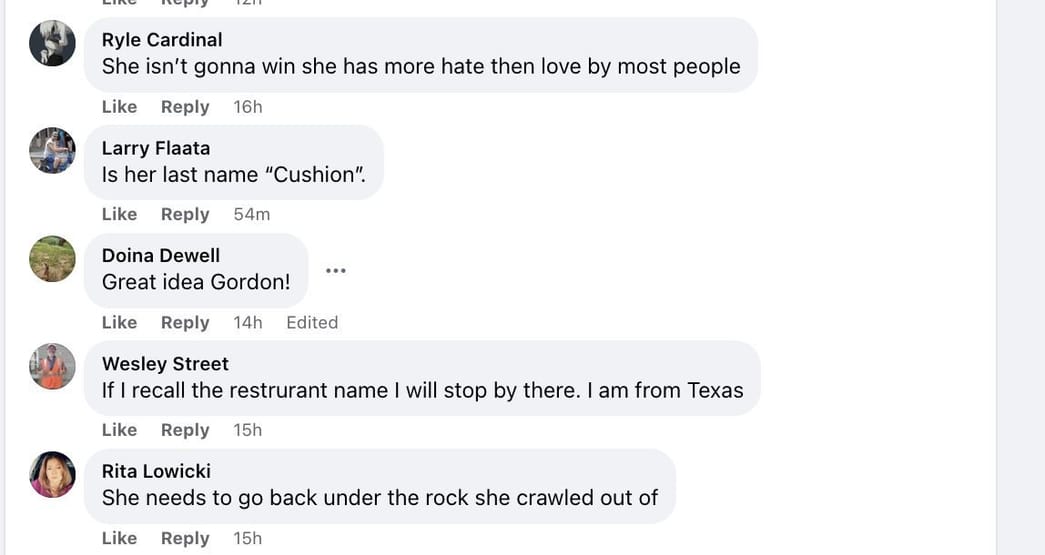Click Larry Flaata's avatar

click(x=53, y=151)
